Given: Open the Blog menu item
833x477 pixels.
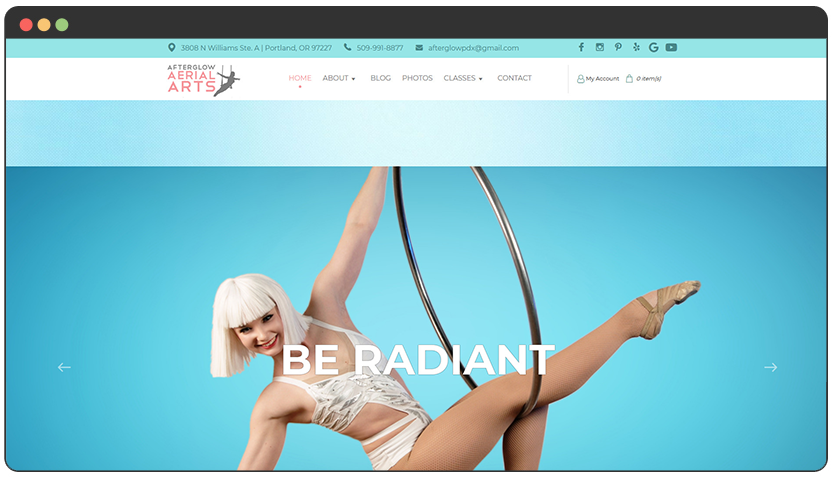Looking at the screenshot, I should pyautogui.click(x=380, y=78).
